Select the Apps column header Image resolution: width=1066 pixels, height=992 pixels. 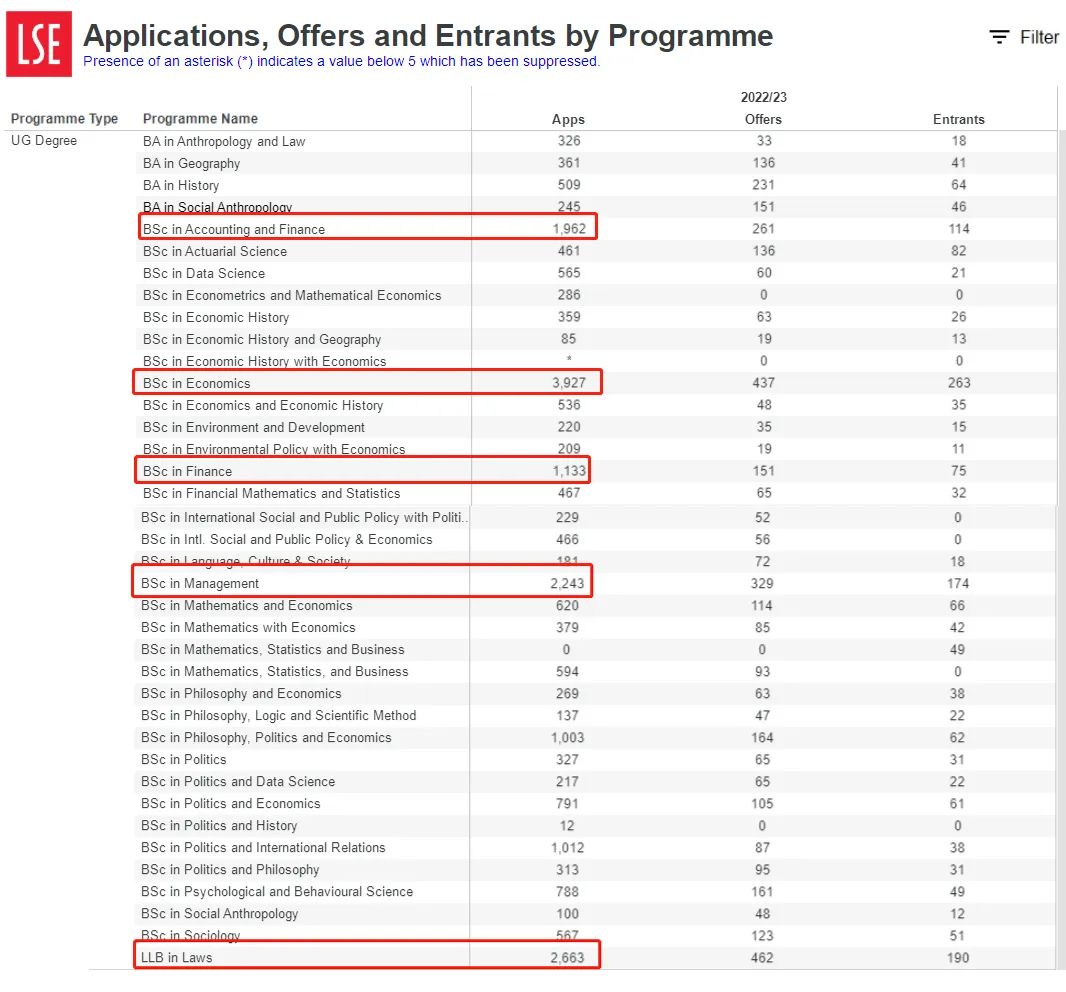[x=568, y=119]
